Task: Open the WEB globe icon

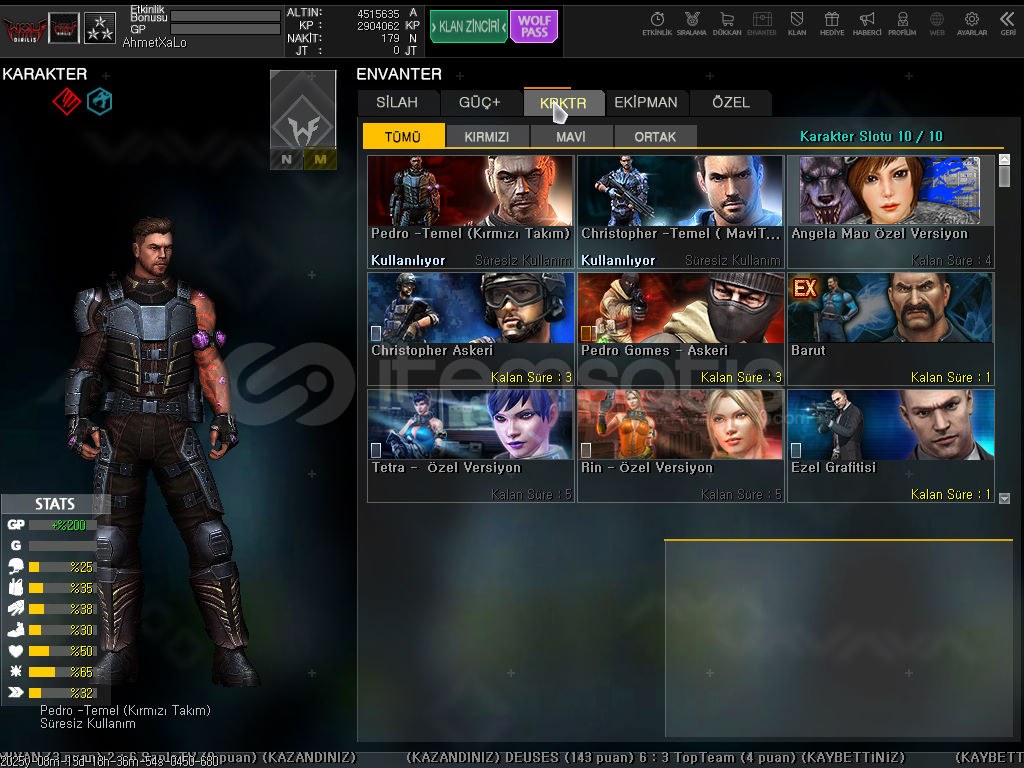Action: 936,24
